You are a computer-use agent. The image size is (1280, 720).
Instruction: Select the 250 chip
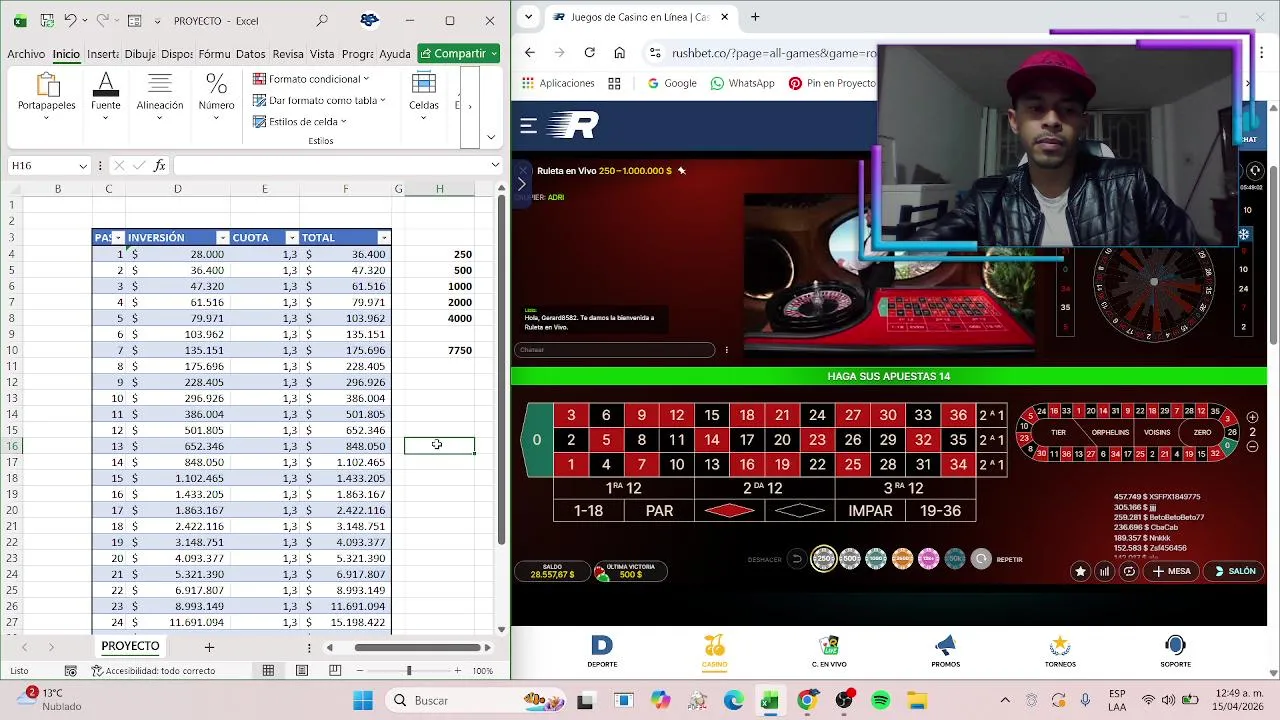click(823, 559)
